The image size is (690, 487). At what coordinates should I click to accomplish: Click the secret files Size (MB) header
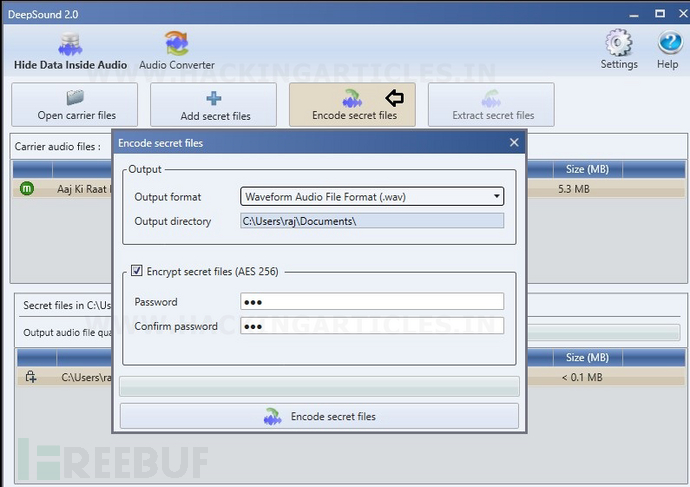click(x=587, y=358)
